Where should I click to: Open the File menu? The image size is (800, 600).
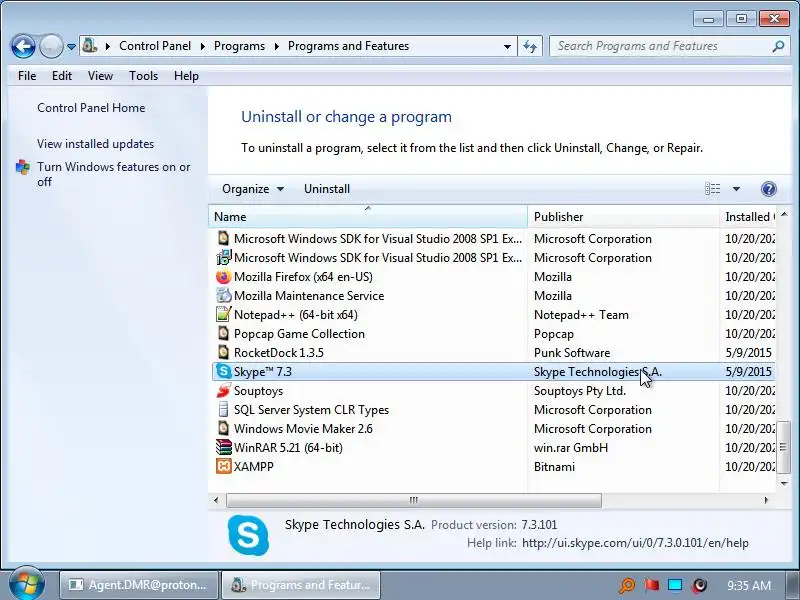tap(27, 76)
